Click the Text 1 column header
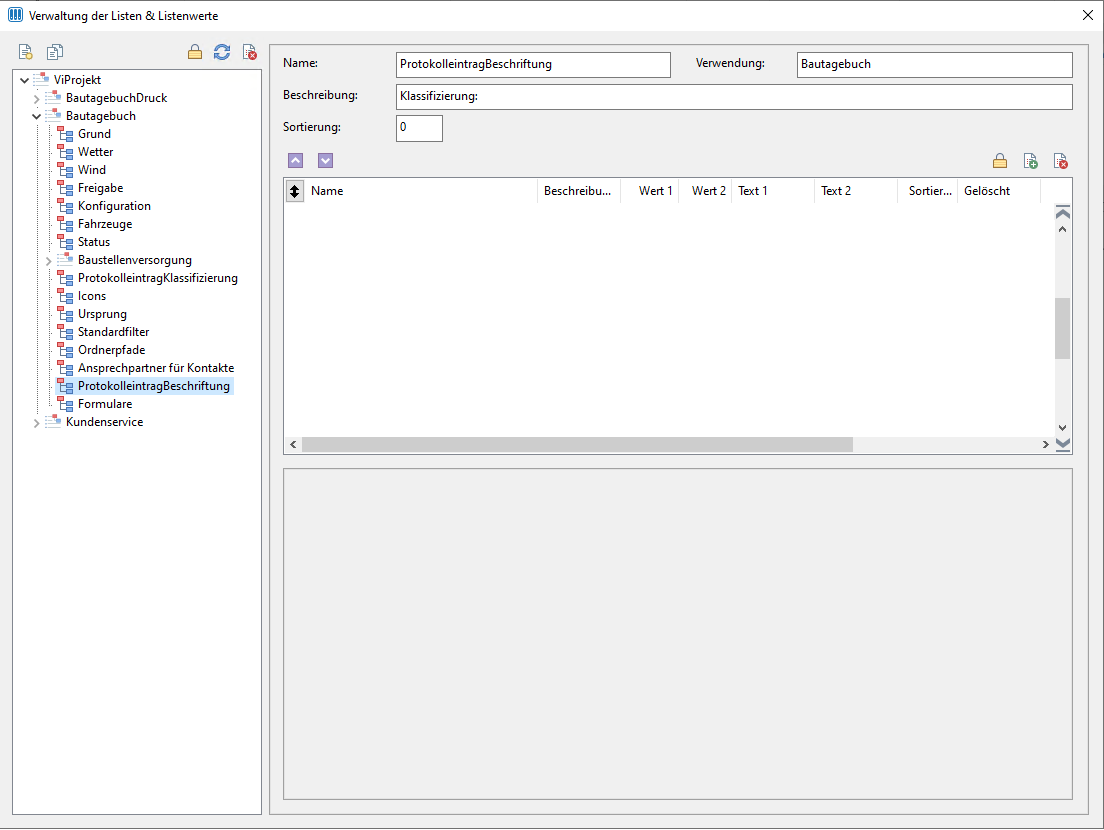Viewport: 1104px width, 830px height. (773, 191)
